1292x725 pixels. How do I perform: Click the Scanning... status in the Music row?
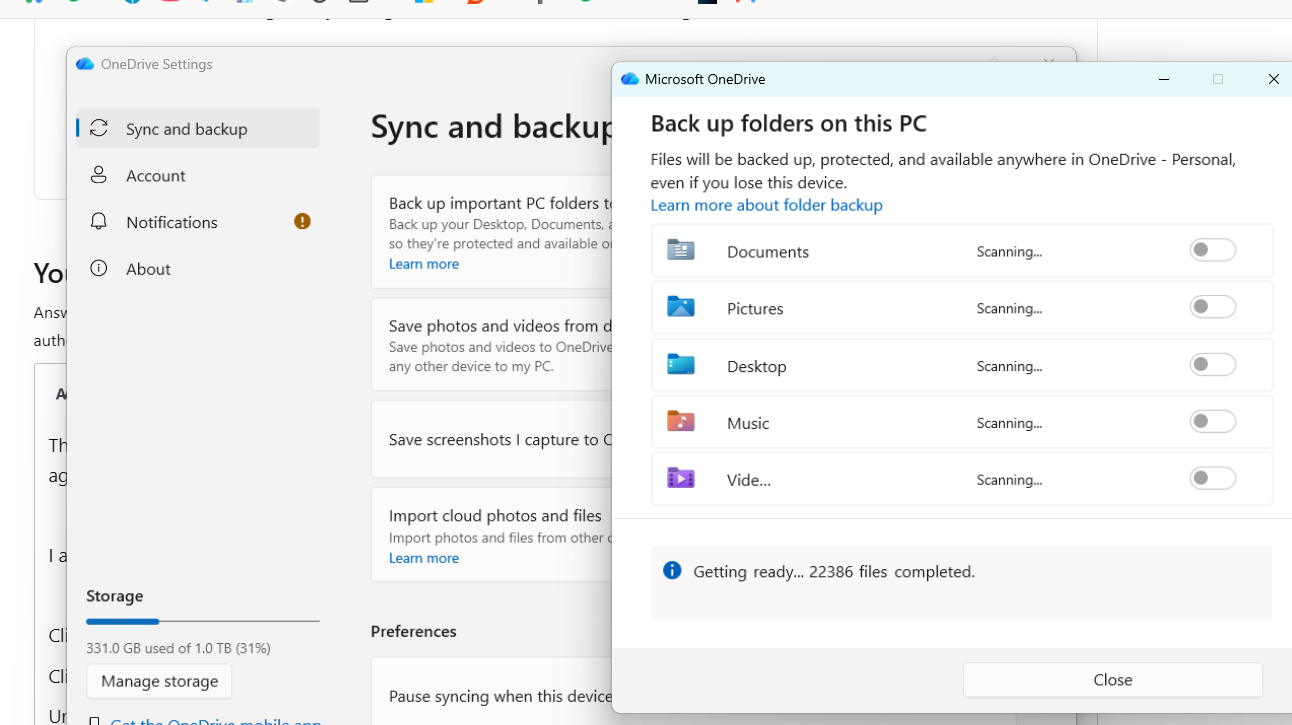point(1009,423)
